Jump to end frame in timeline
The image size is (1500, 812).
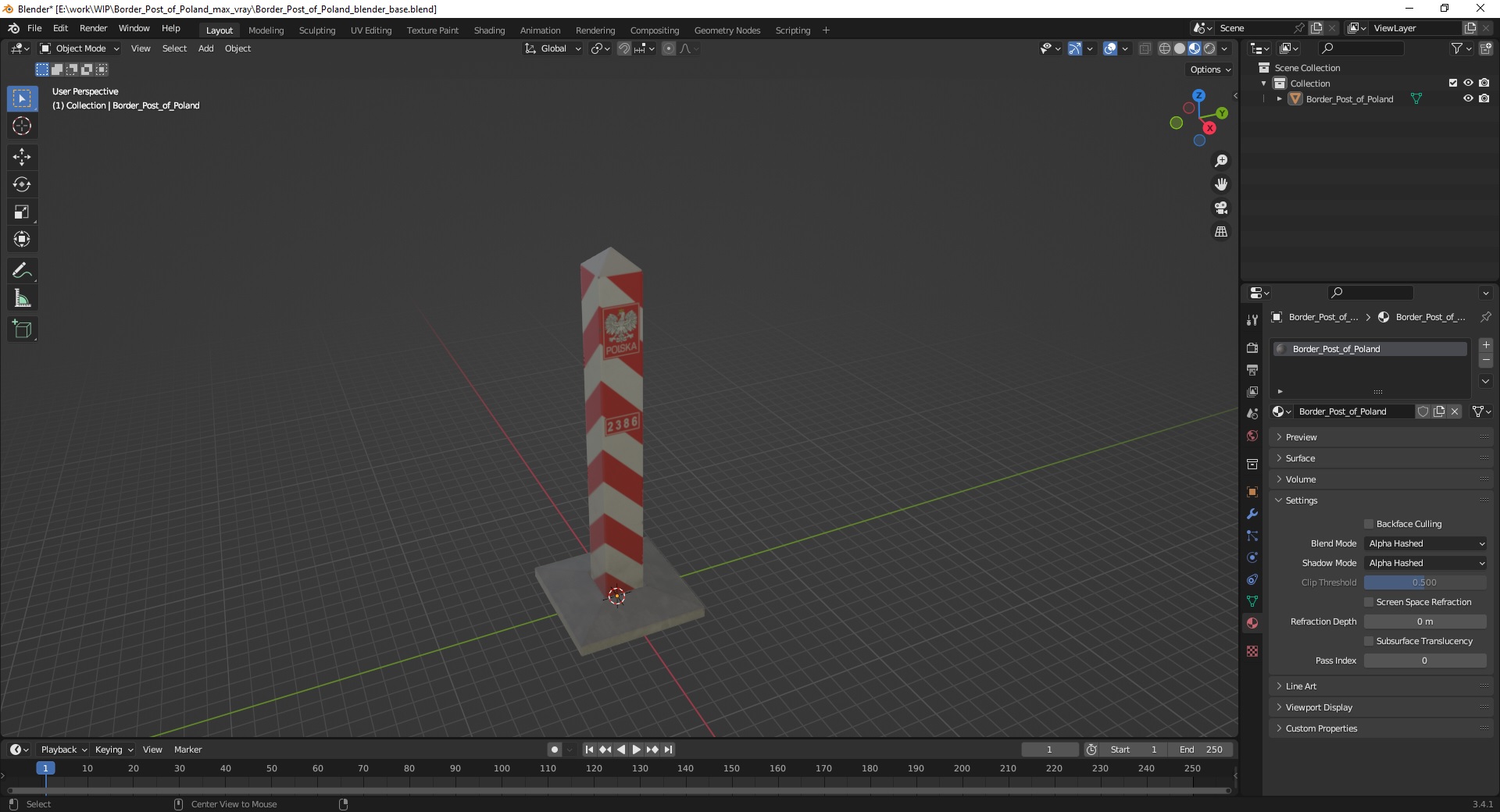coord(668,750)
